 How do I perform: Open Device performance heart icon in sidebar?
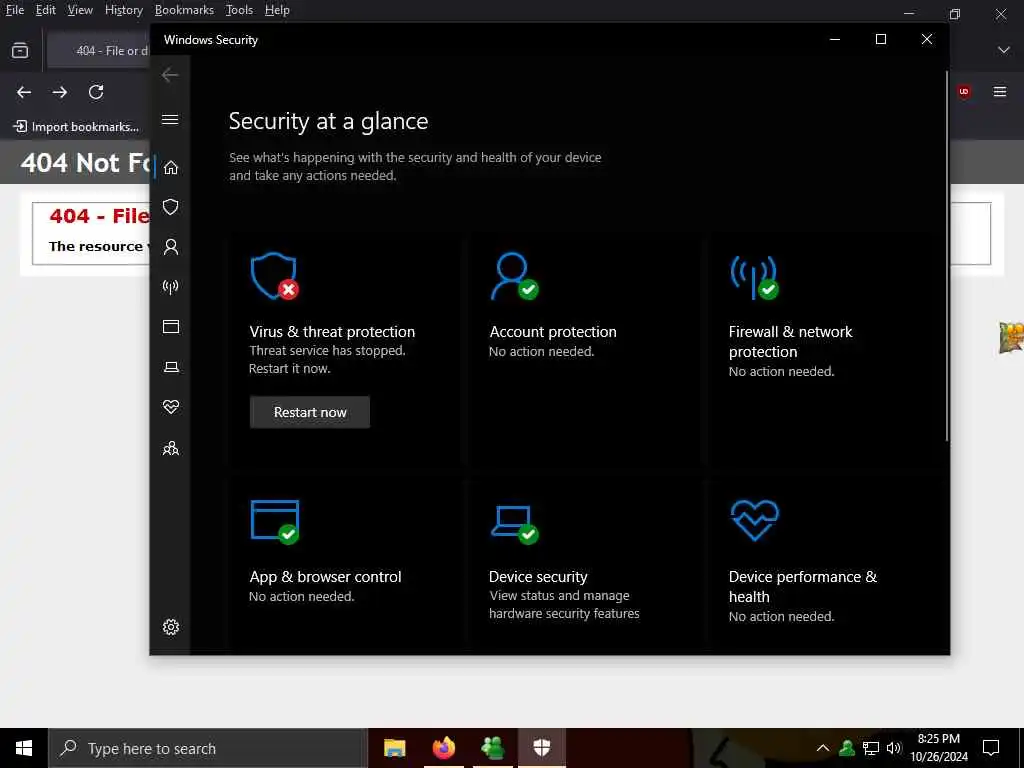170,407
